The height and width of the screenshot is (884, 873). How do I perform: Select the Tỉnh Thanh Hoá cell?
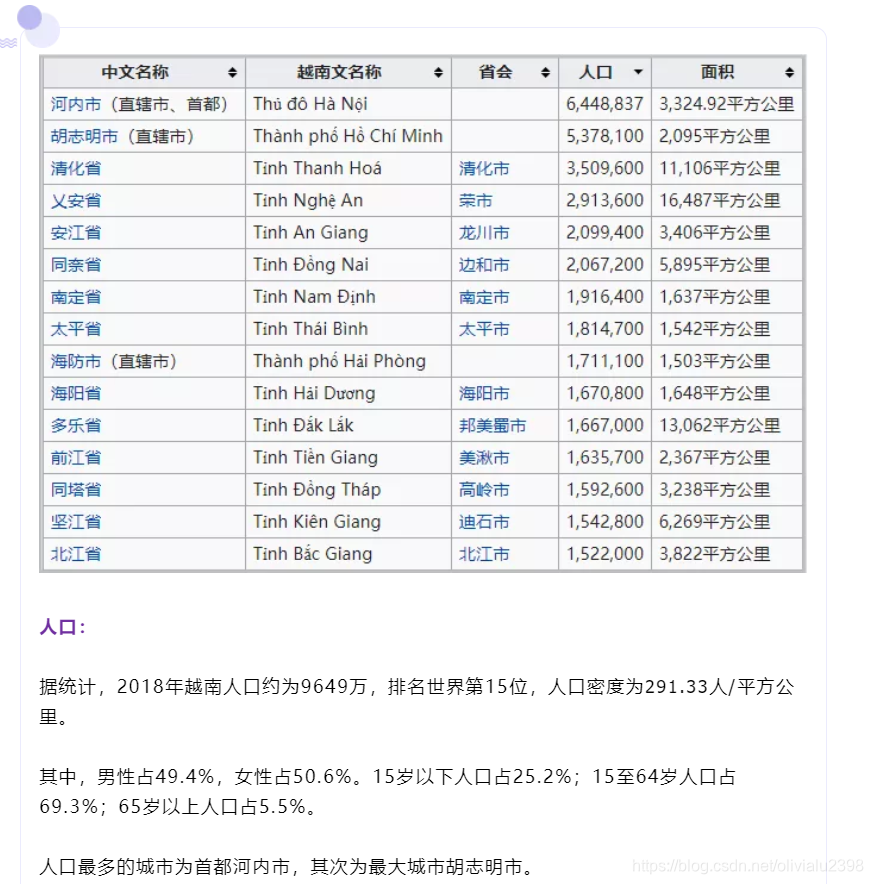tap(349, 169)
